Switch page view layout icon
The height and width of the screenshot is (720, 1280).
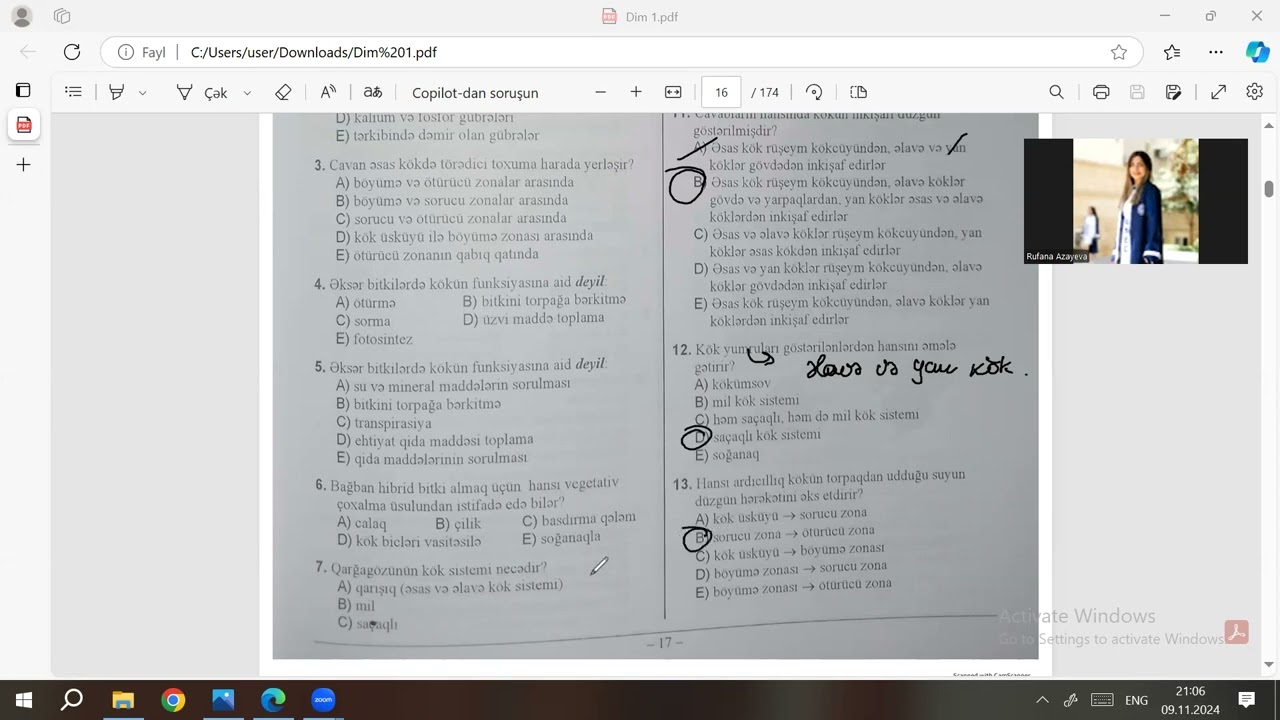[x=858, y=92]
